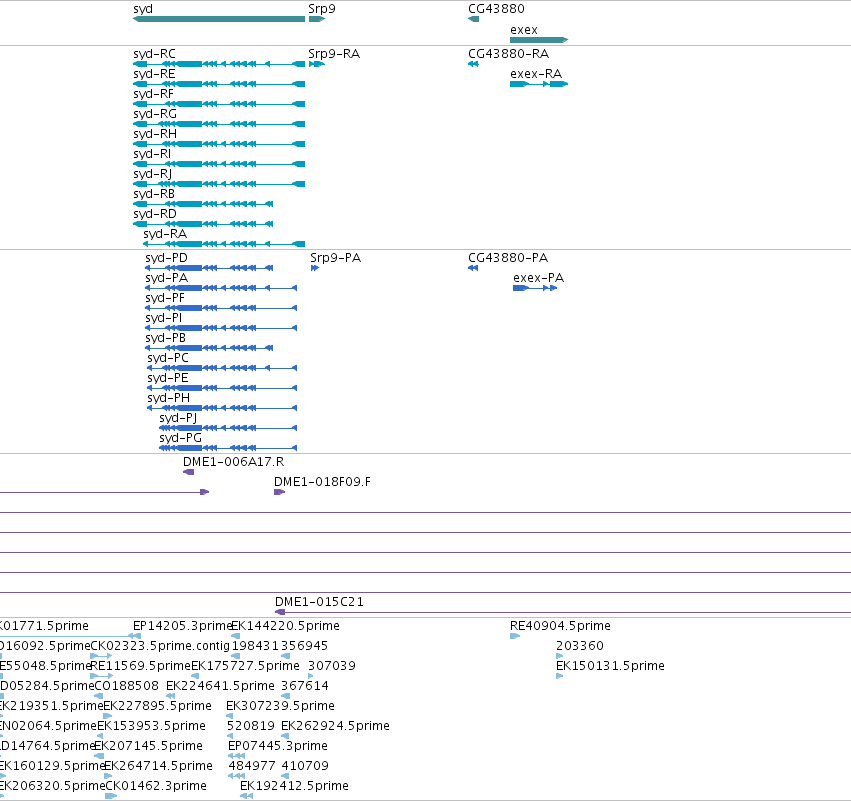The width and height of the screenshot is (851, 801).
Task: Select the CG43880 gene label
Action: point(496,9)
